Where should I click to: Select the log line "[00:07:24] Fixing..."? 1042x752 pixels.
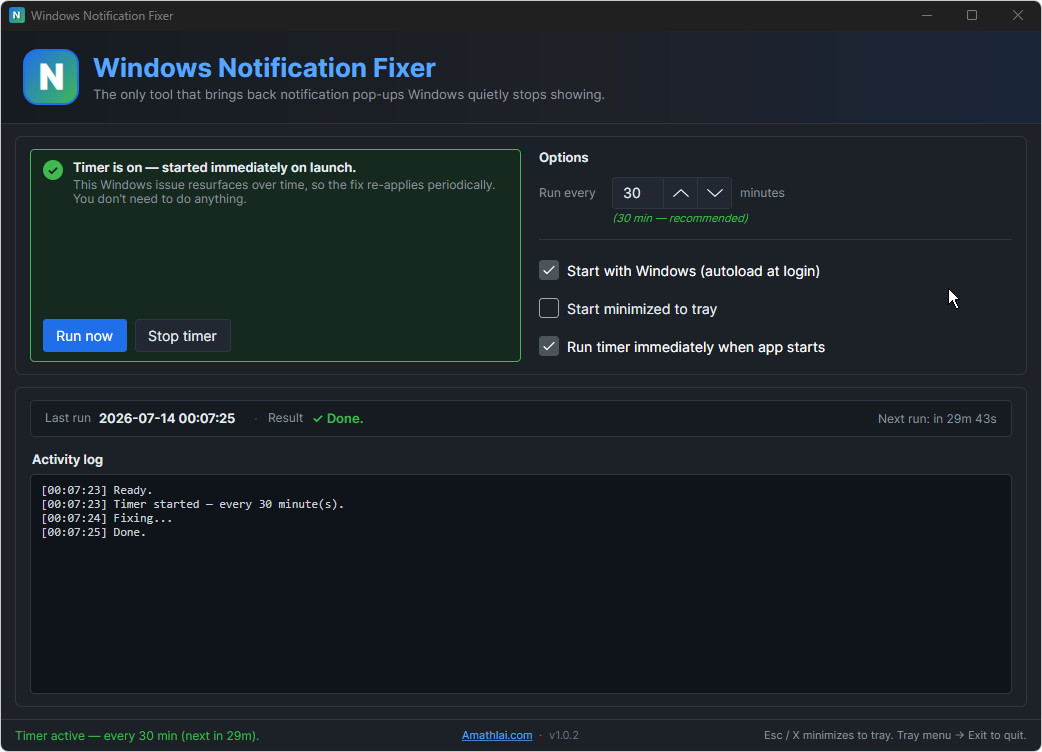point(107,518)
